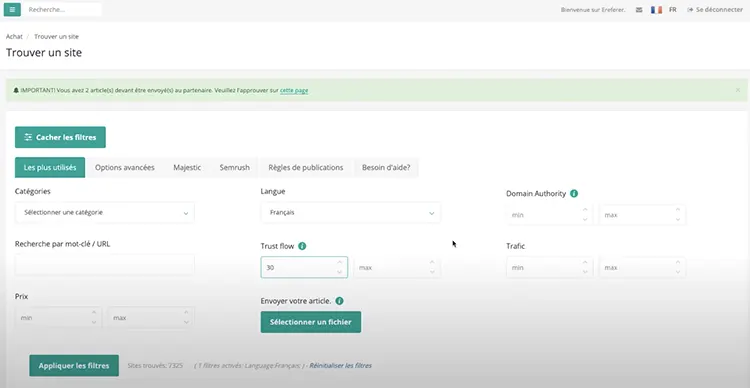Click the Trouver un site page heading

[44, 53]
